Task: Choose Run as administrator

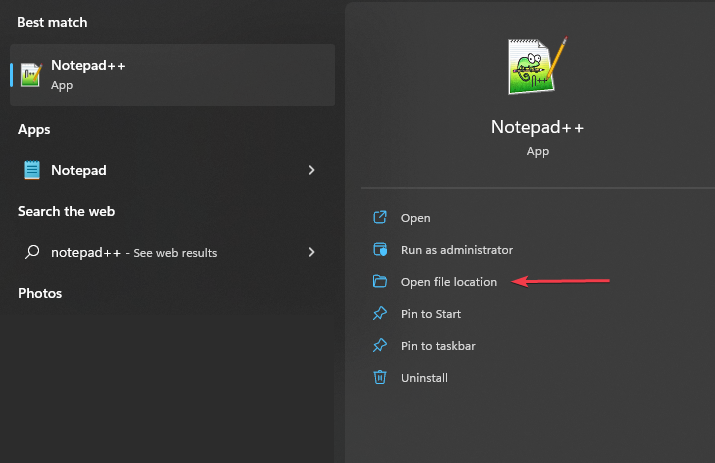Action: click(x=456, y=250)
